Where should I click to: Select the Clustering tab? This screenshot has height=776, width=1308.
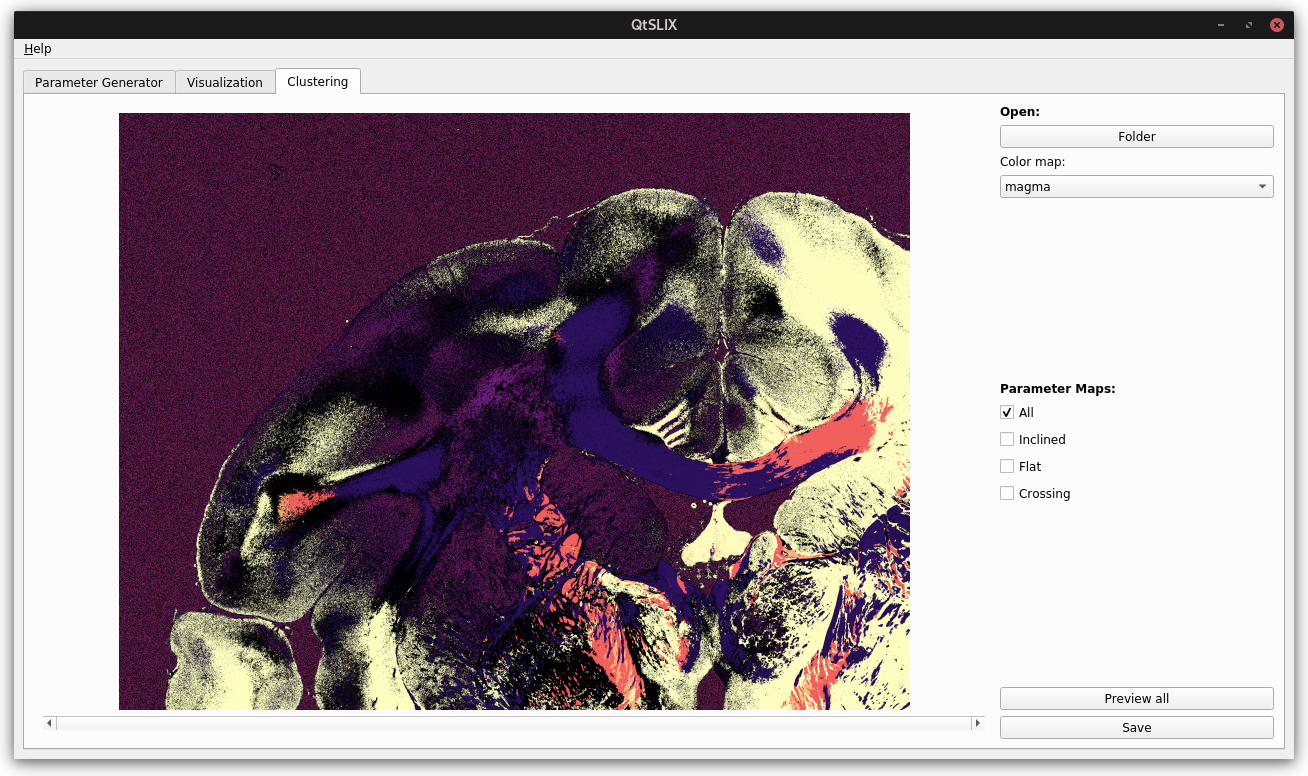[x=318, y=81]
